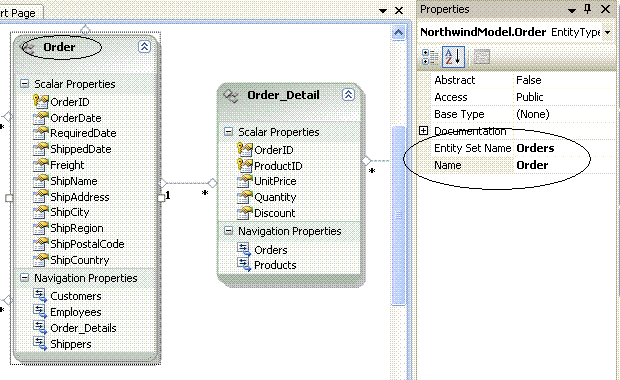Switch Properties to Categorized view
Viewport: 620px width, 380px height.
430,57
